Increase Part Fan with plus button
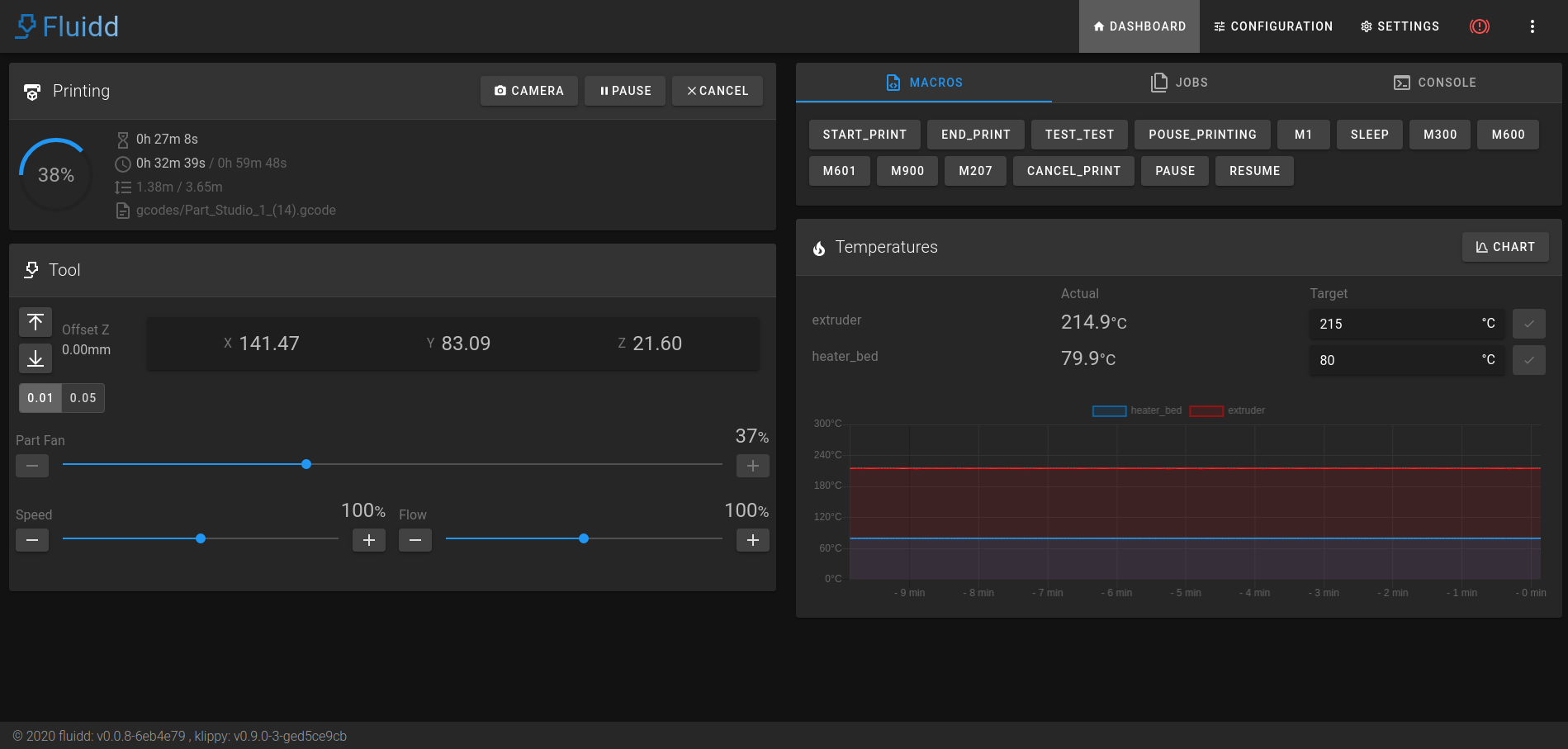This screenshot has width=1568, height=749. click(752, 466)
